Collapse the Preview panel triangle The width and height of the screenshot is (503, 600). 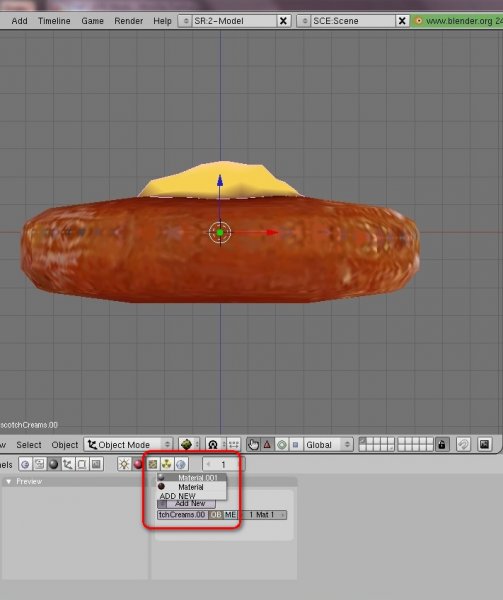point(8,481)
